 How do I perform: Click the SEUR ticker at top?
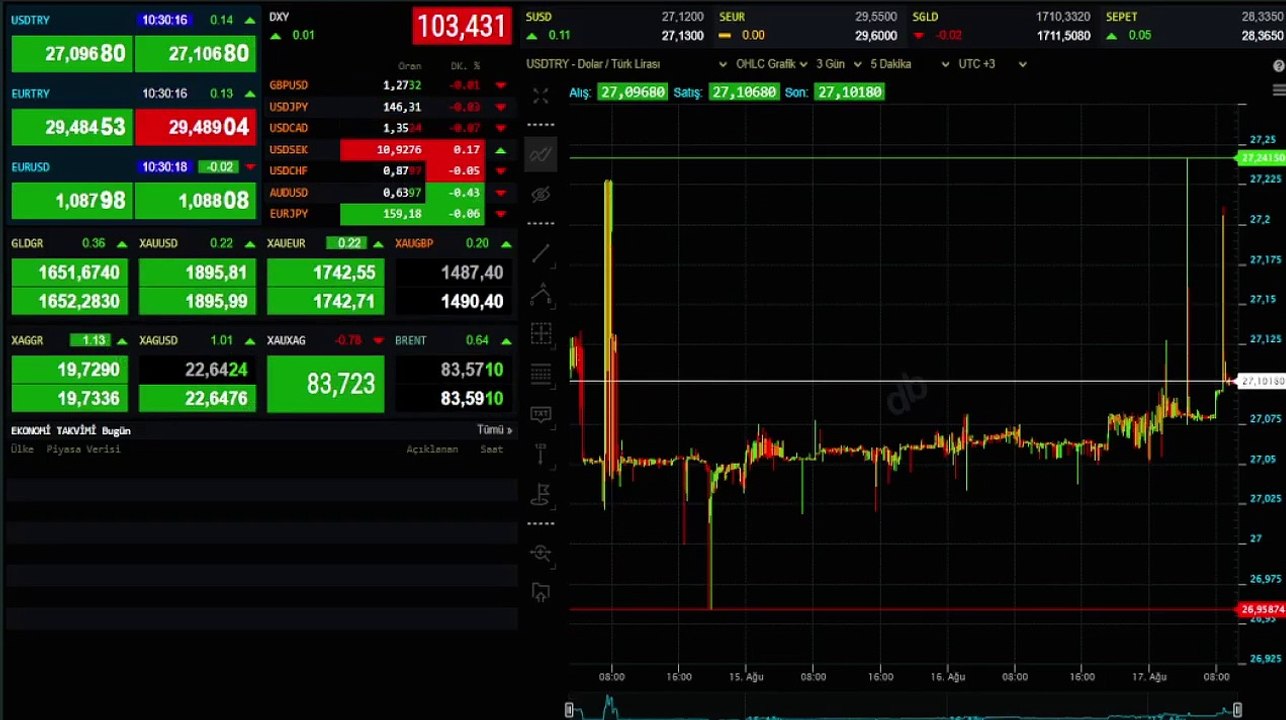(x=807, y=26)
